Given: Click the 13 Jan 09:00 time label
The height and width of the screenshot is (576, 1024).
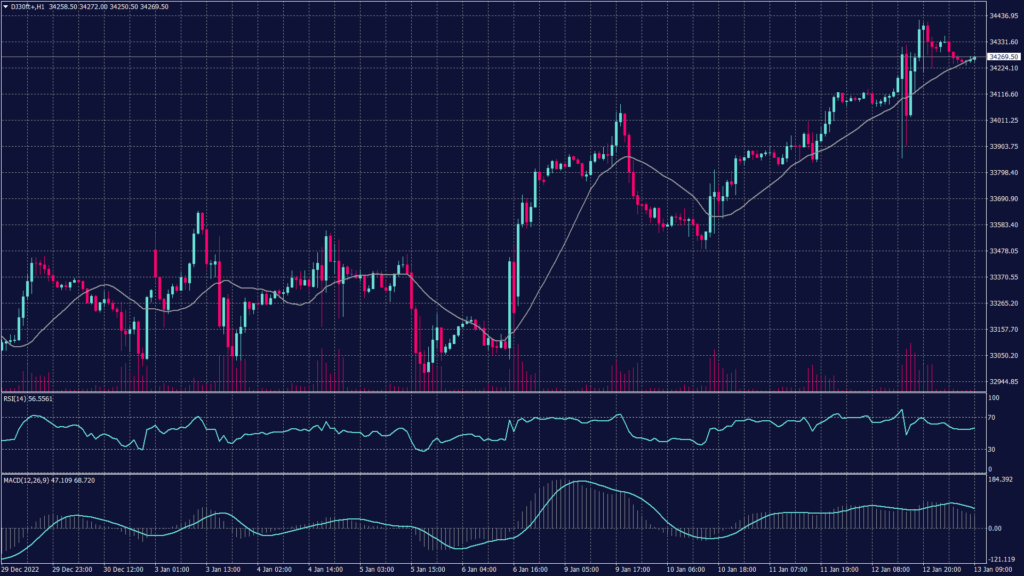Looking at the screenshot, I should click(x=995, y=570).
